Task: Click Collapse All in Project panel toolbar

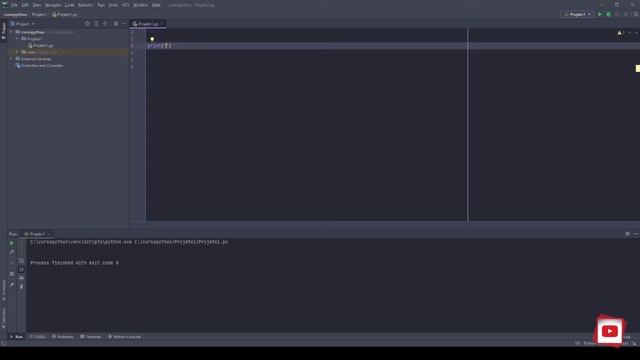Action: 105,24
